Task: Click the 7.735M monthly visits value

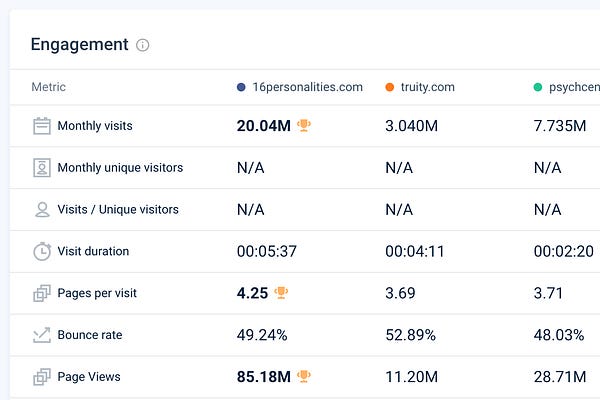Action: click(x=560, y=126)
